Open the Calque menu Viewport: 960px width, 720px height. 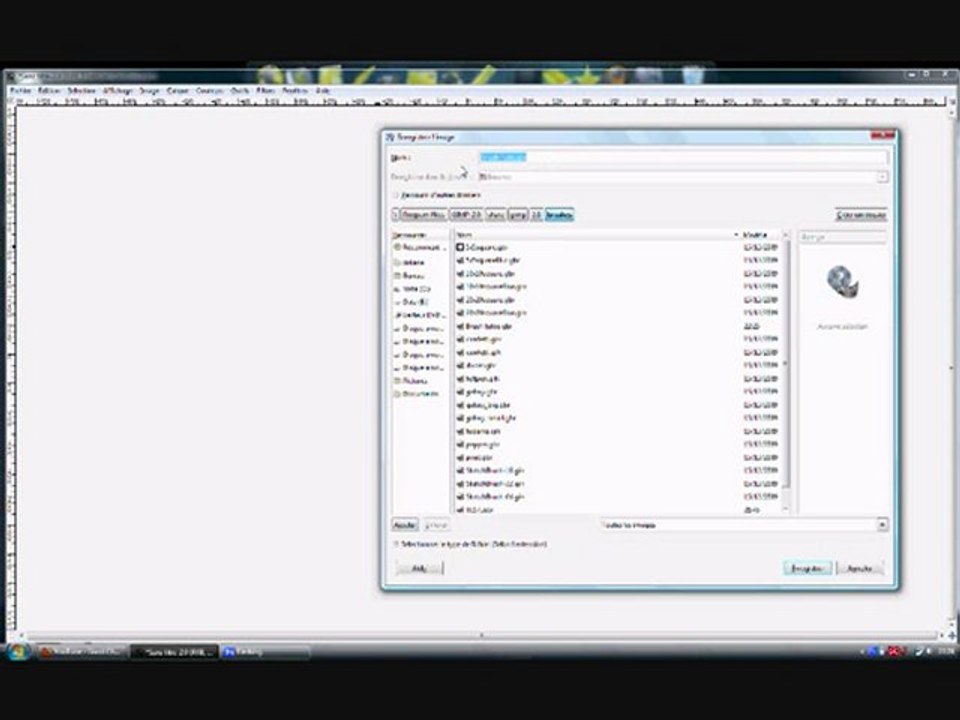click(178, 91)
